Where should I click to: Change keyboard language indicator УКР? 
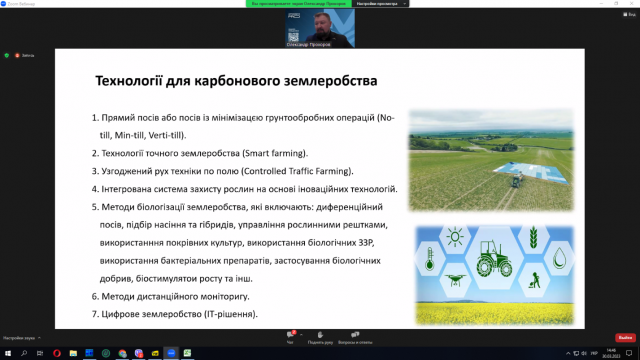click(x=594, y=353)
